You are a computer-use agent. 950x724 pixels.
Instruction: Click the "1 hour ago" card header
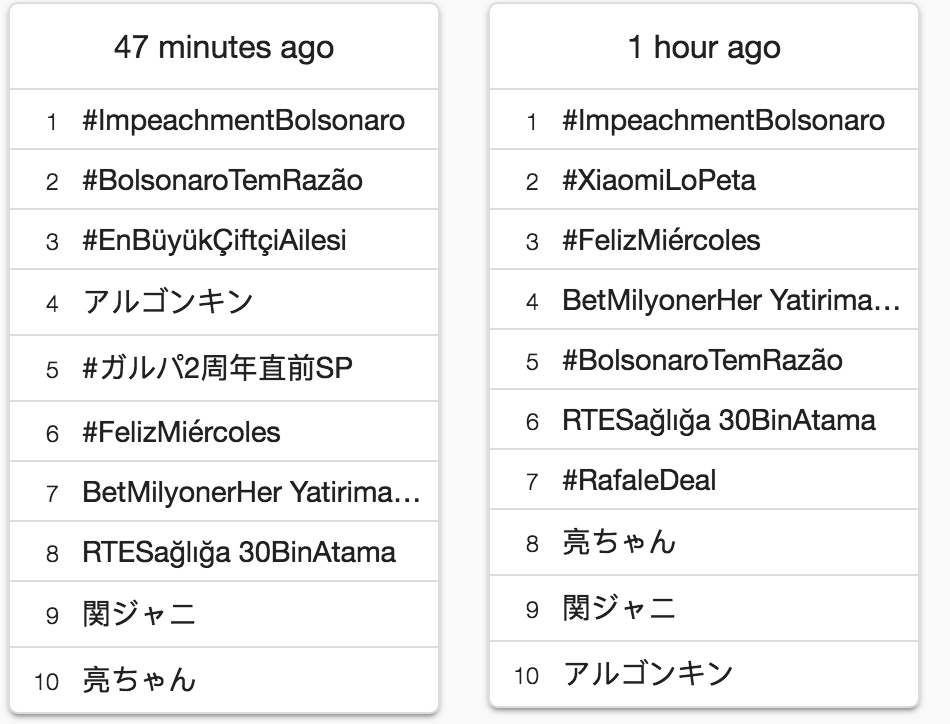(x=704, y=47)
